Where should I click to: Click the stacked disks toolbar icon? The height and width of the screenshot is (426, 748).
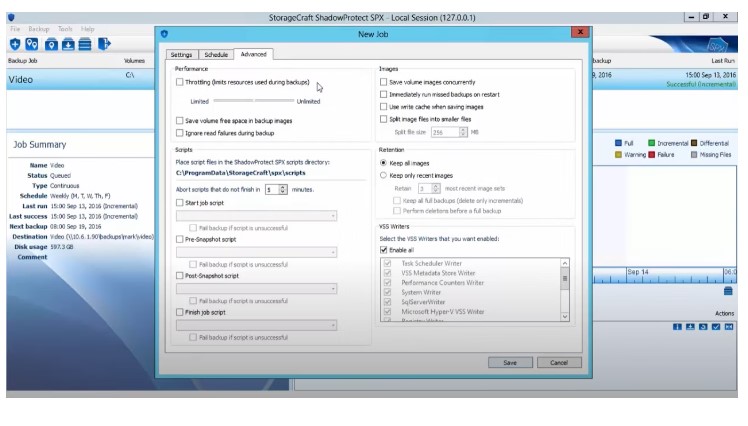(x=85, y=44)
